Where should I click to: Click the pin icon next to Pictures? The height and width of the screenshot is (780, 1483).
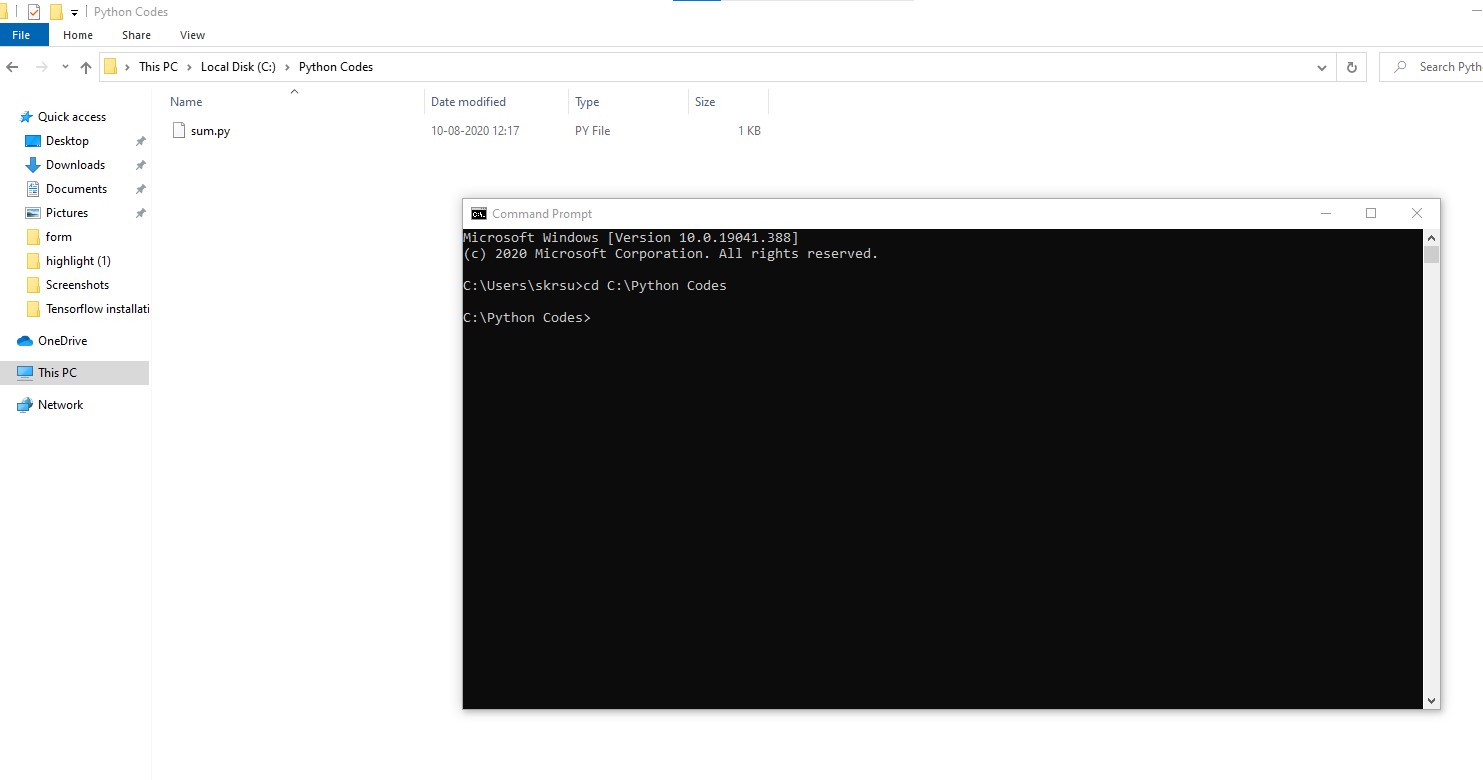(141, 213)
